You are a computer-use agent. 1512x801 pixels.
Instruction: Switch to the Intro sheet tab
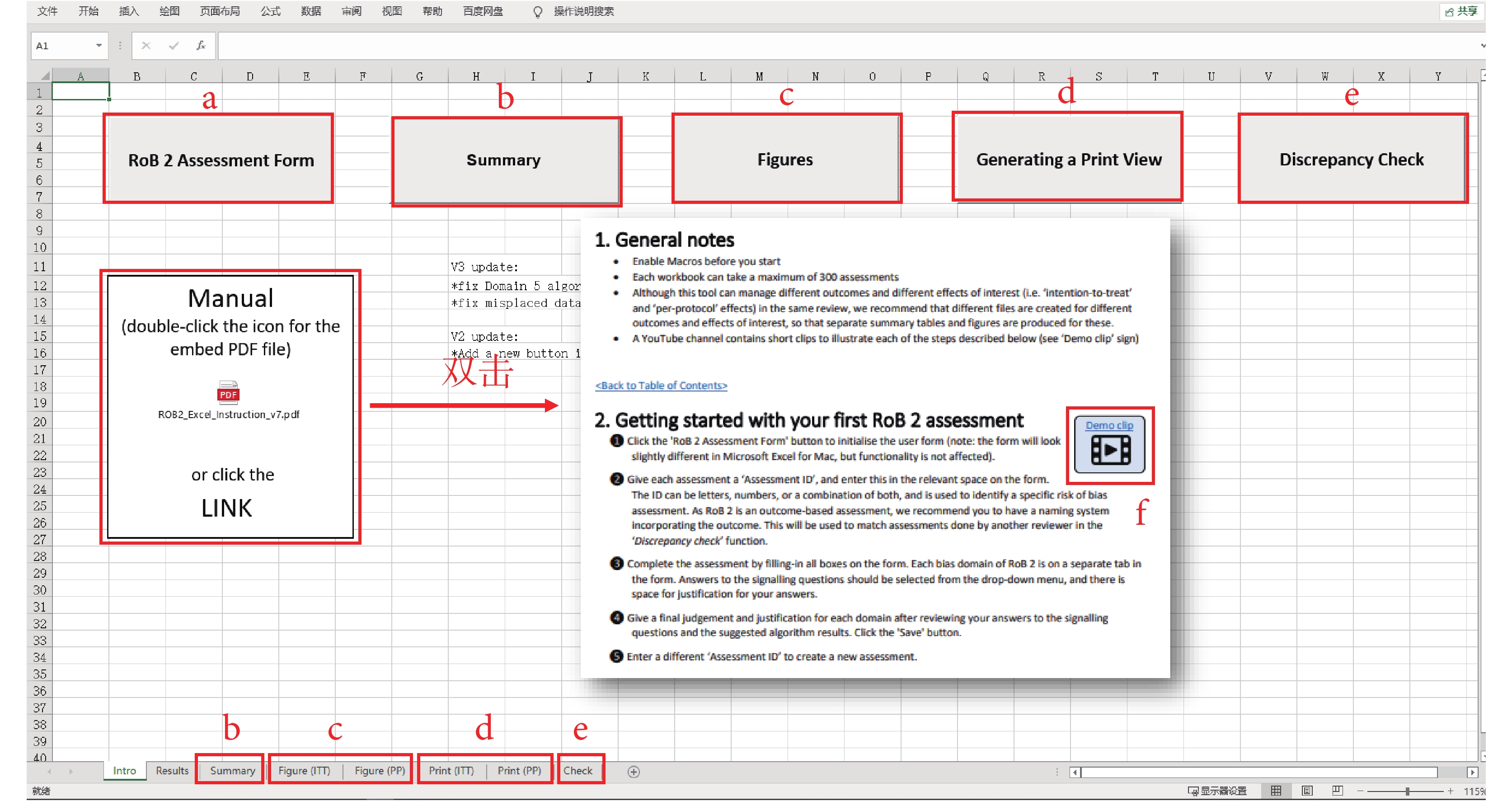(124, 770)
